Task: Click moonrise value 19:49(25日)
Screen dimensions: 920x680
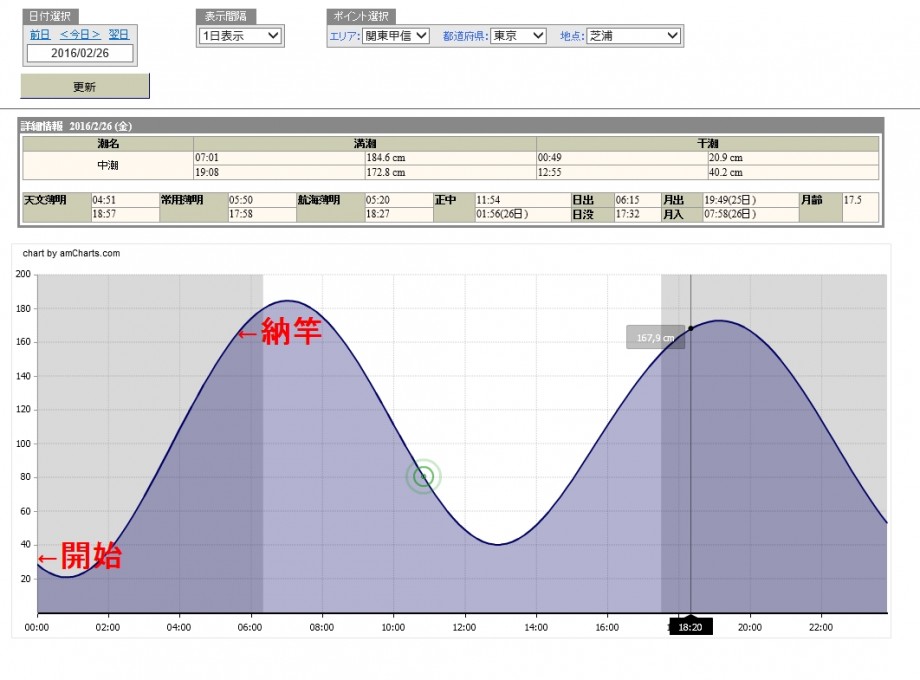Action: pos(751,200)
